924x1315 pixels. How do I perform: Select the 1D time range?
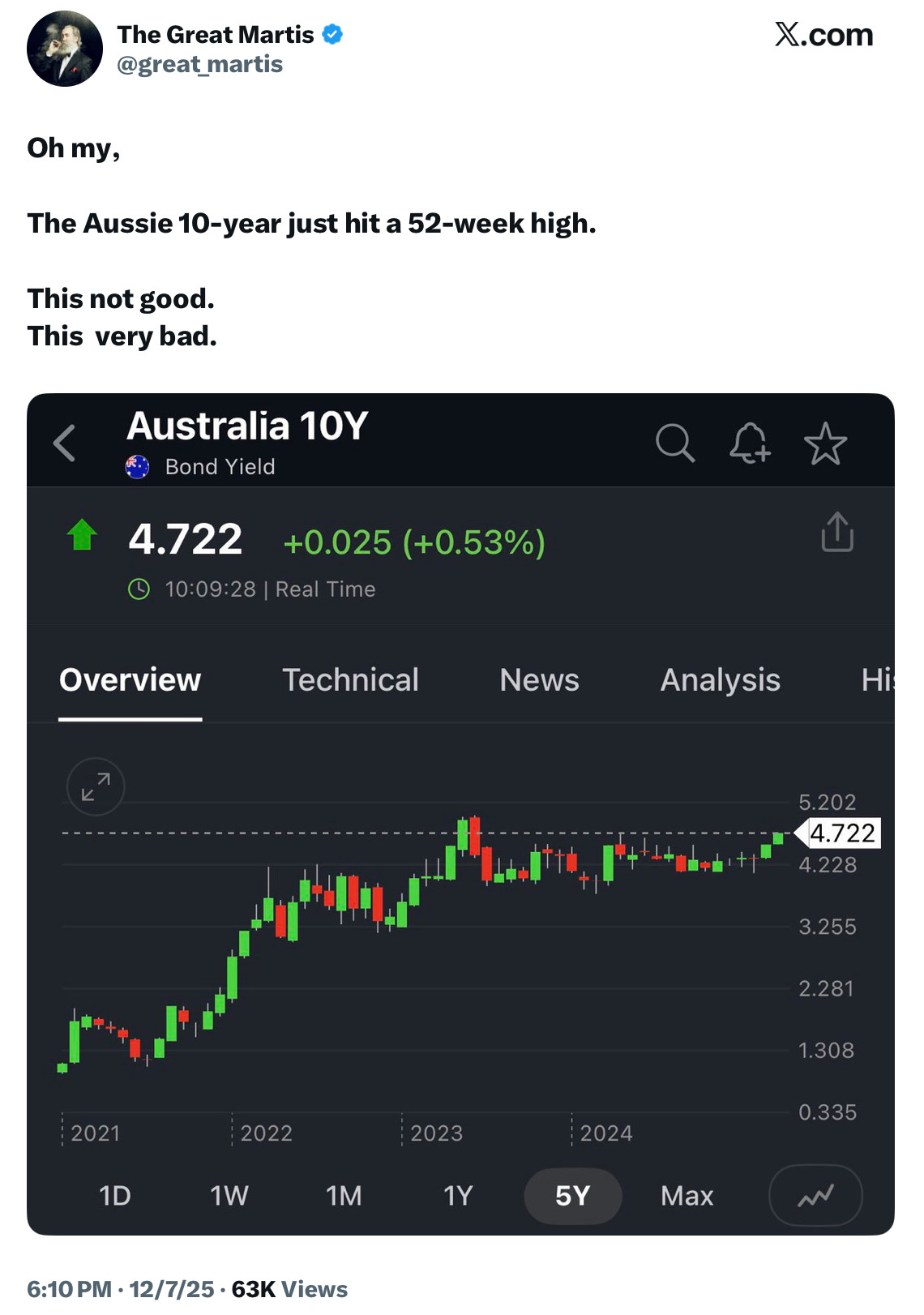coord(114,1196)
